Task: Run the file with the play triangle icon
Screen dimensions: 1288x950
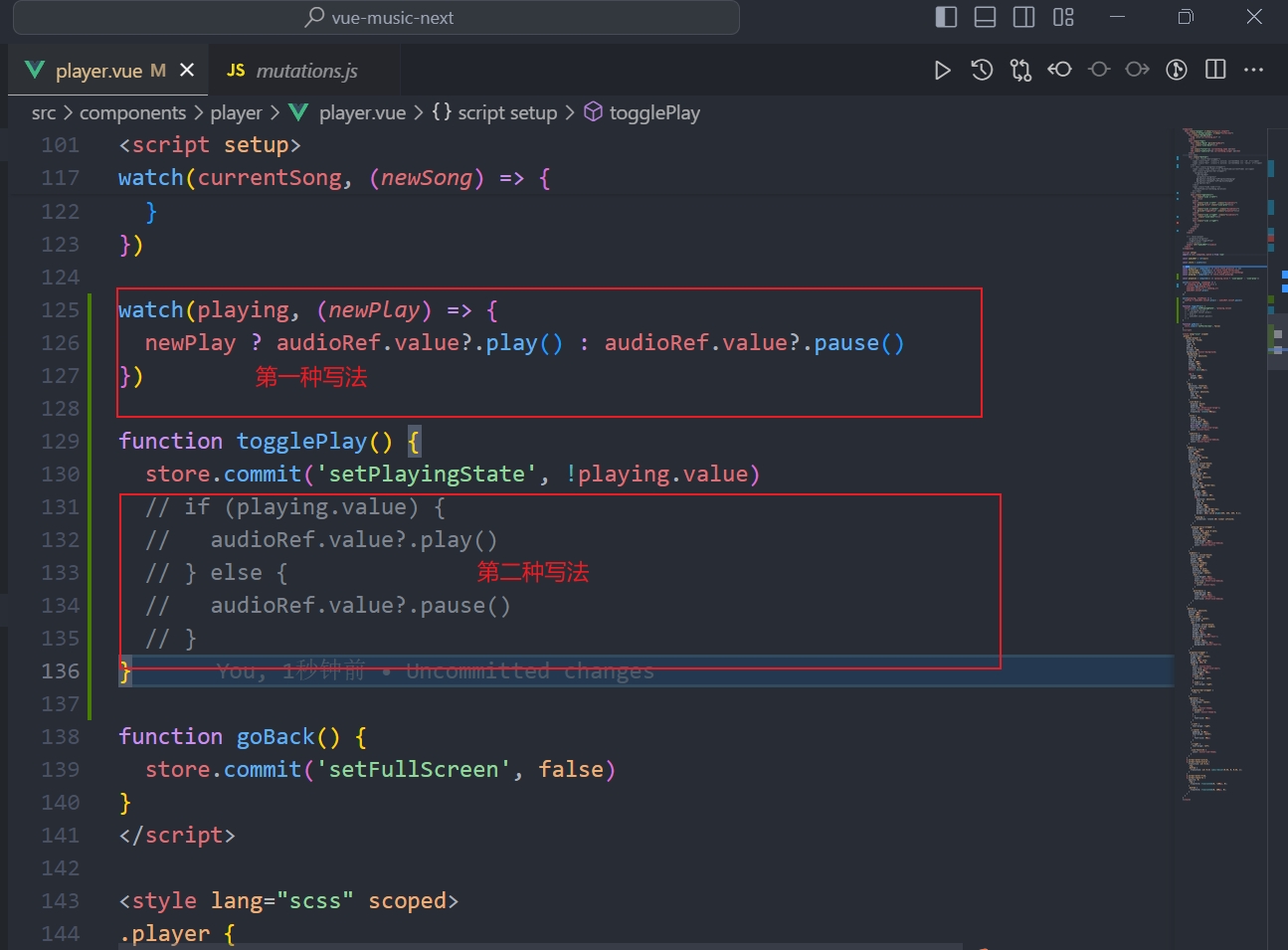Action: pos(942,70)
